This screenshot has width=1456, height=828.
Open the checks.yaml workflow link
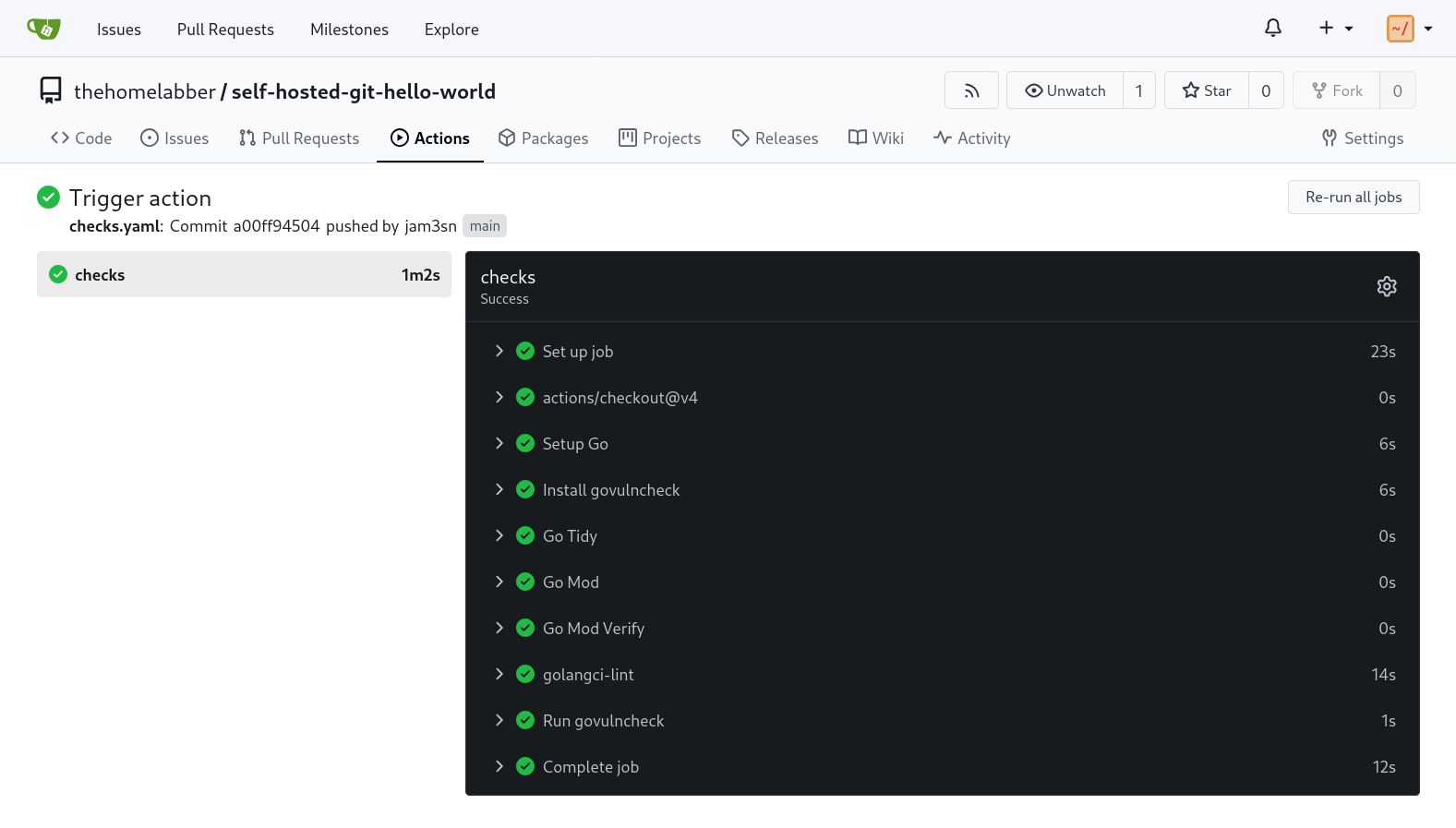point(114,226)
